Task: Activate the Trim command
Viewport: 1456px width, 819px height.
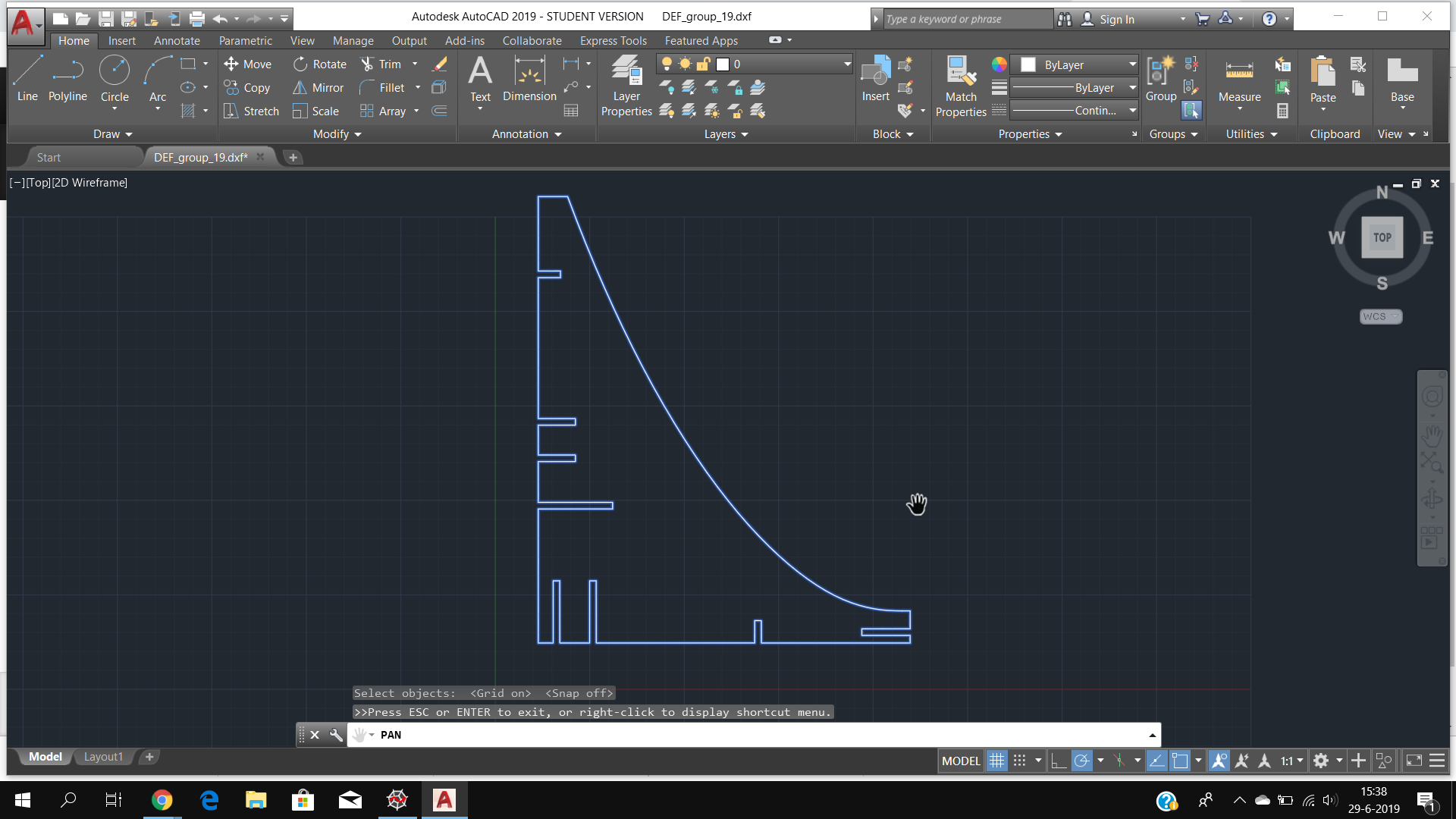Action: pyautogui.click(x=381, y=64)
